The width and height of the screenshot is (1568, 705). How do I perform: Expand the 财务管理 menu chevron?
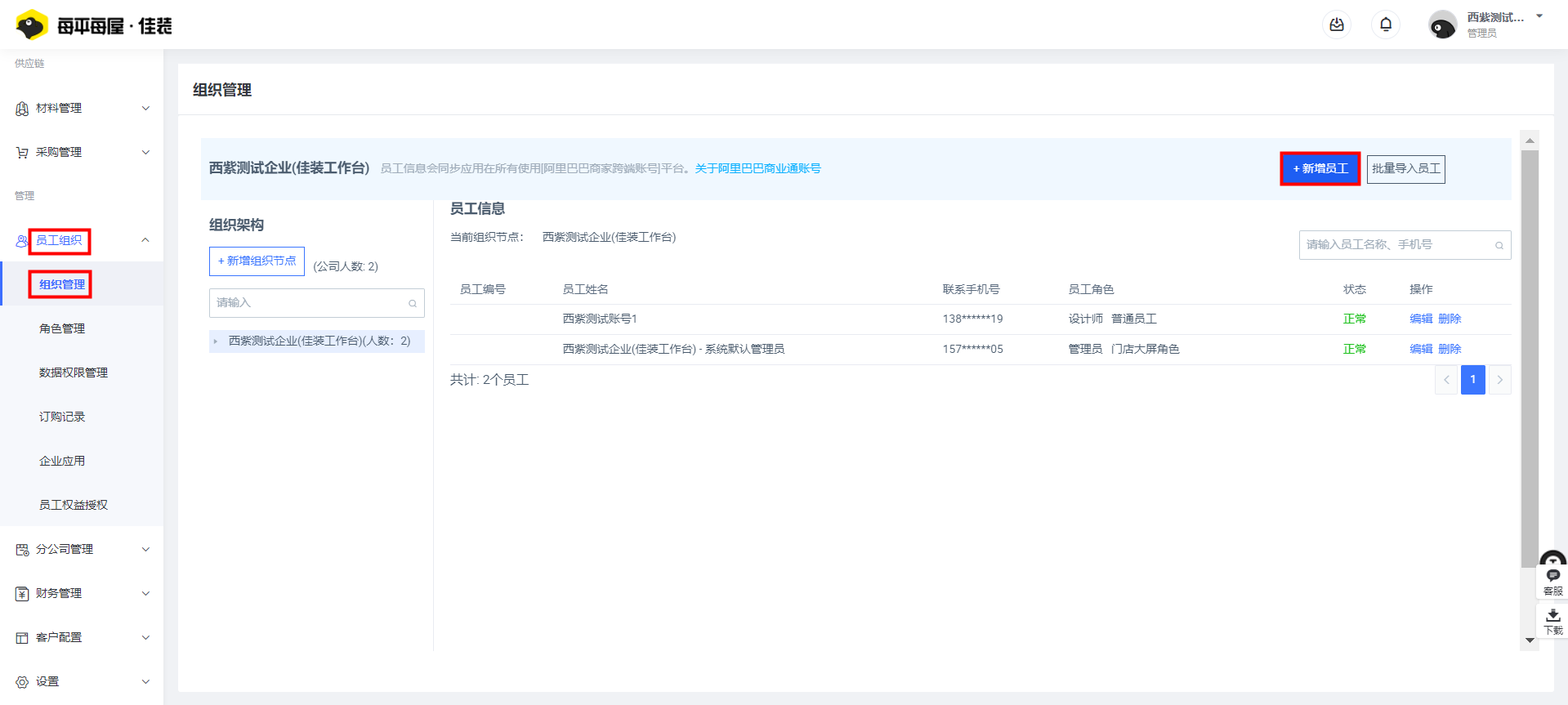(x=145, y=593)
